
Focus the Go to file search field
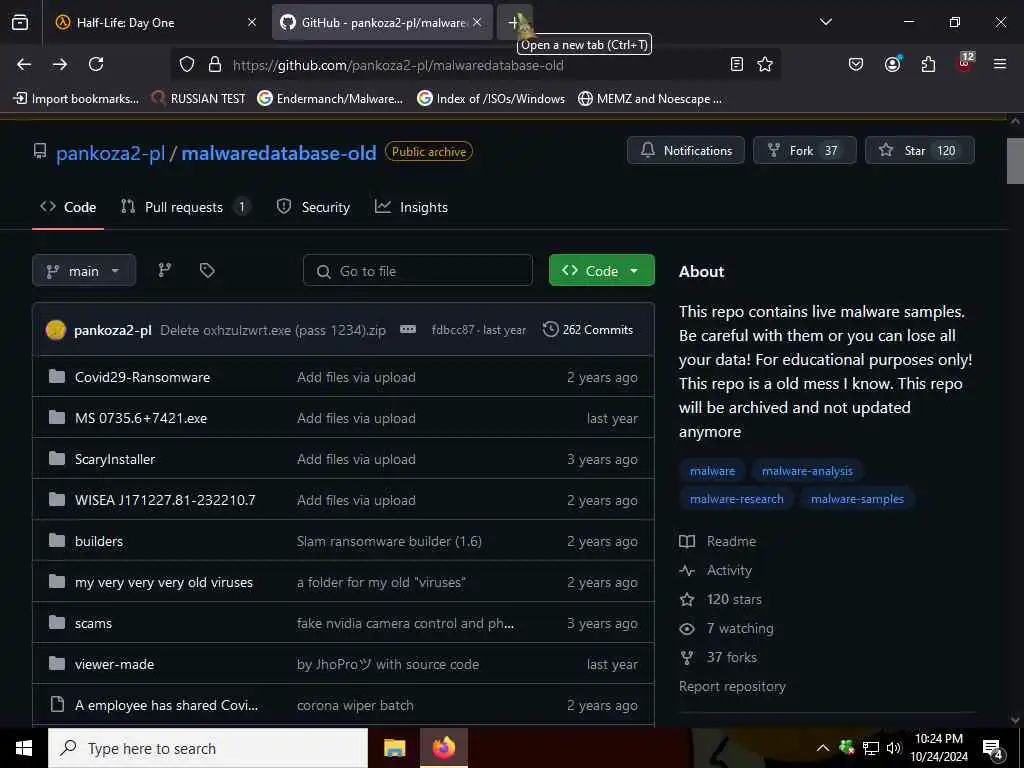tap(418, 270)
